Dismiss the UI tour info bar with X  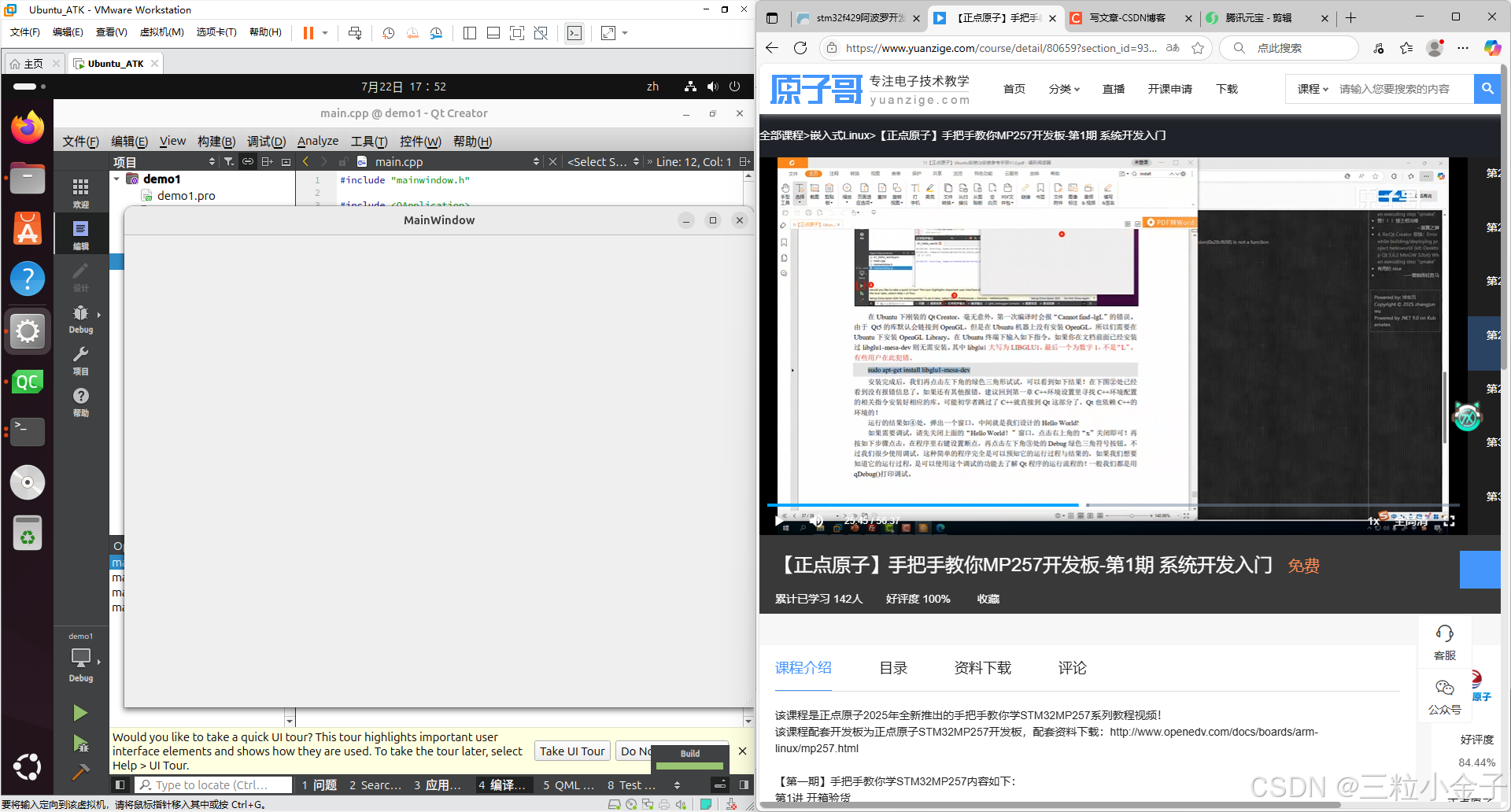coord(742,751)
